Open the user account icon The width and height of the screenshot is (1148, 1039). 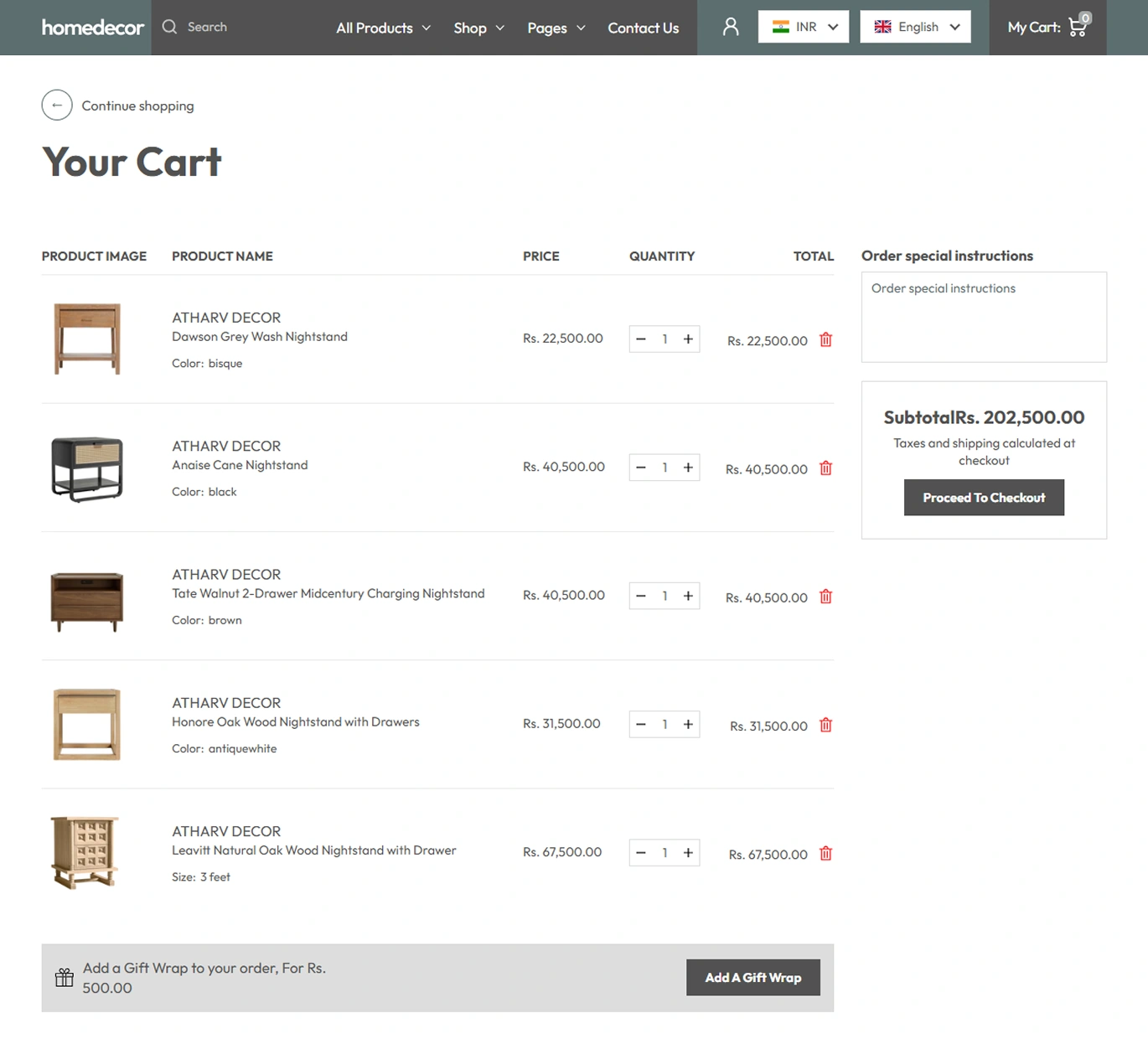pyautogui.click(x=731, y=27)
